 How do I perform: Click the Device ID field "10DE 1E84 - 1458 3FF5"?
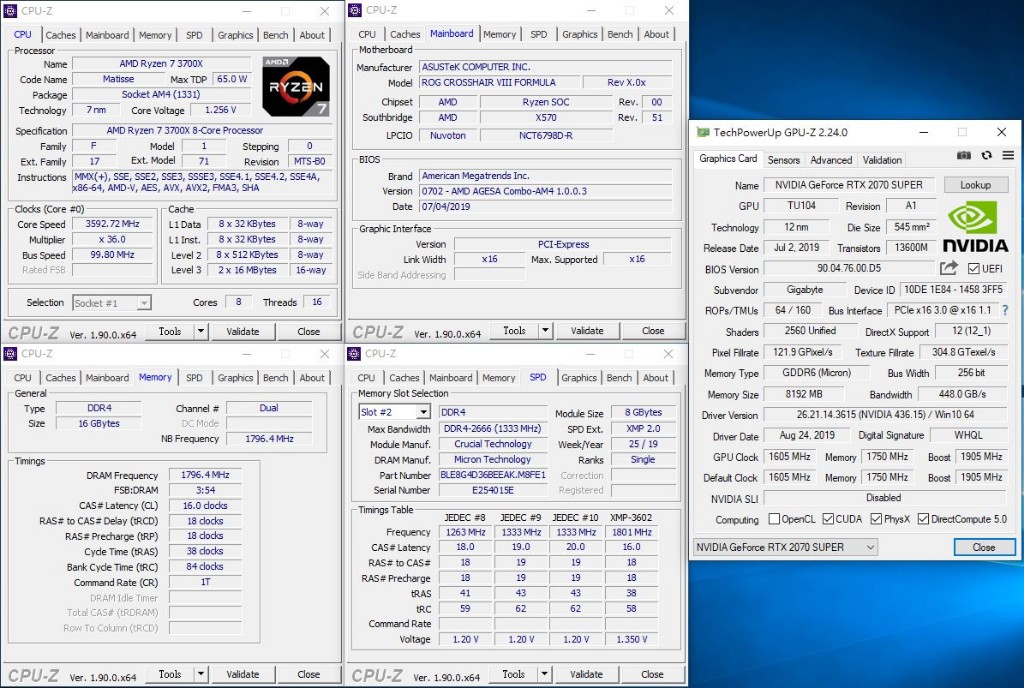pos(953,289)
